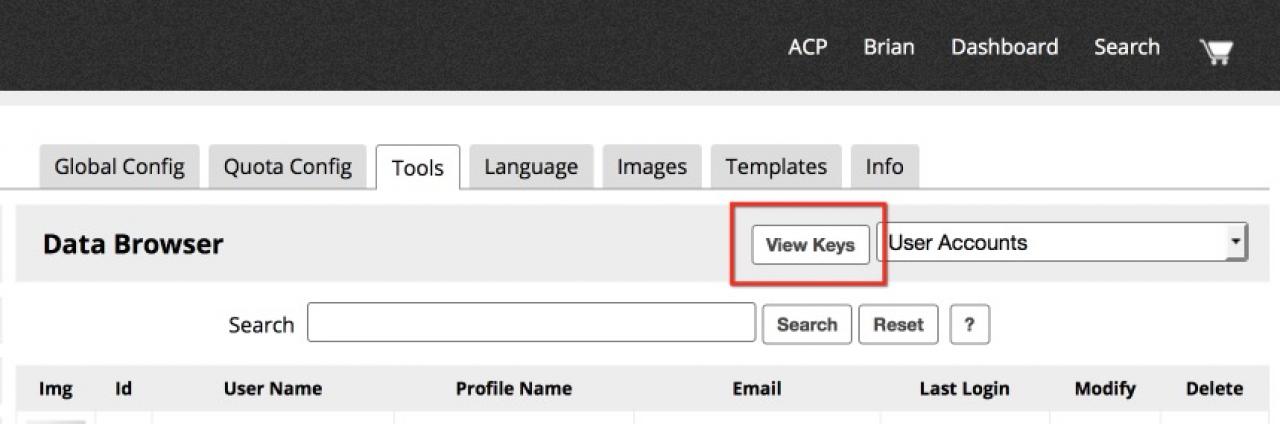Switch to the Templates tab
Viewport: 1280px width, 424px height.
pos(776,167)
